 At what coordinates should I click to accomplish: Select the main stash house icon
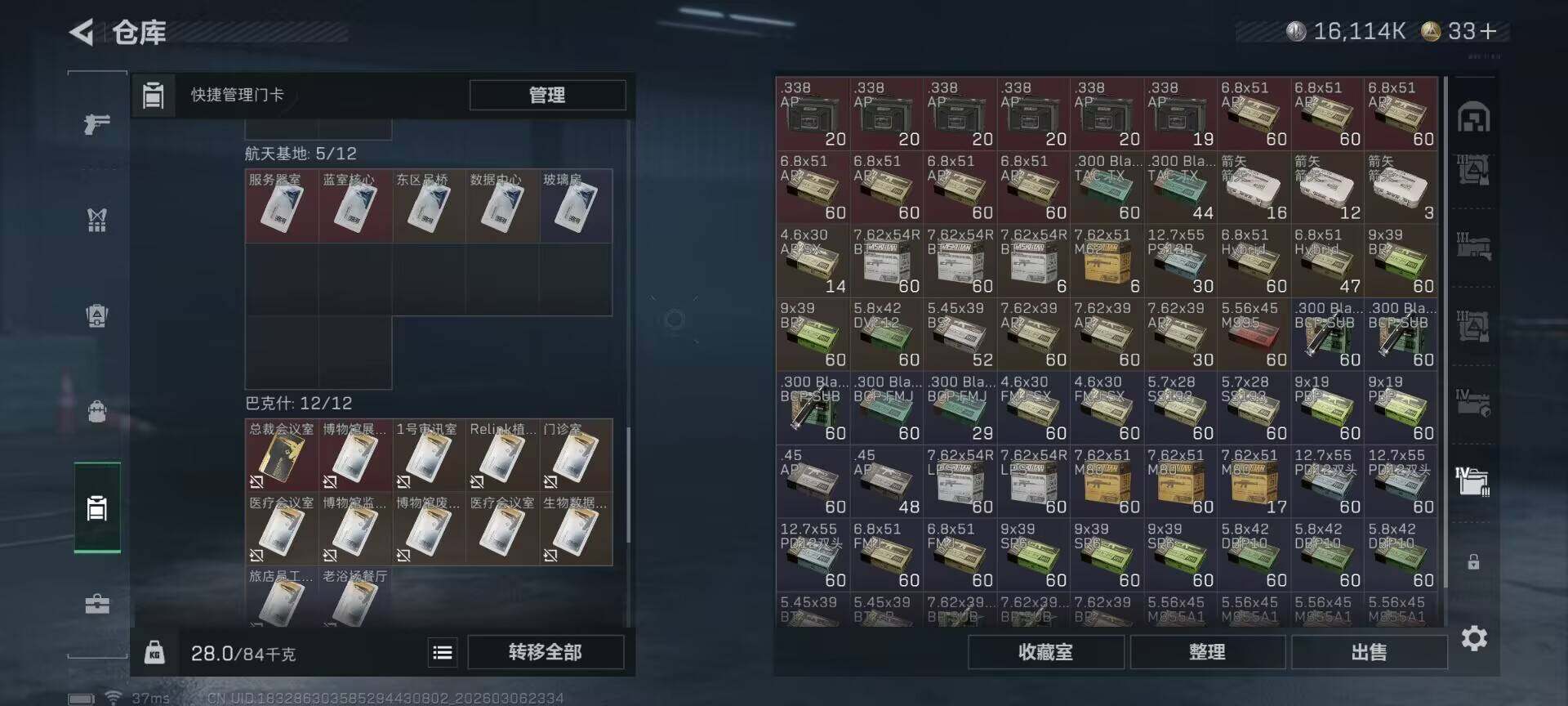point(1473,118)
